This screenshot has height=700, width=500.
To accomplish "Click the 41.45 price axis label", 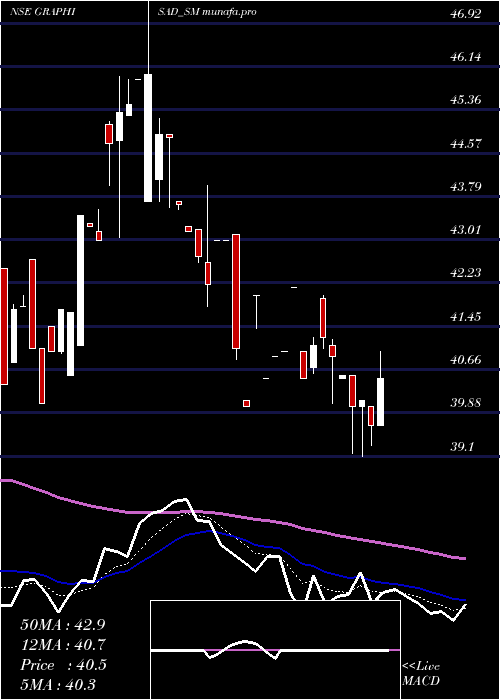I will tap(466, 317).
